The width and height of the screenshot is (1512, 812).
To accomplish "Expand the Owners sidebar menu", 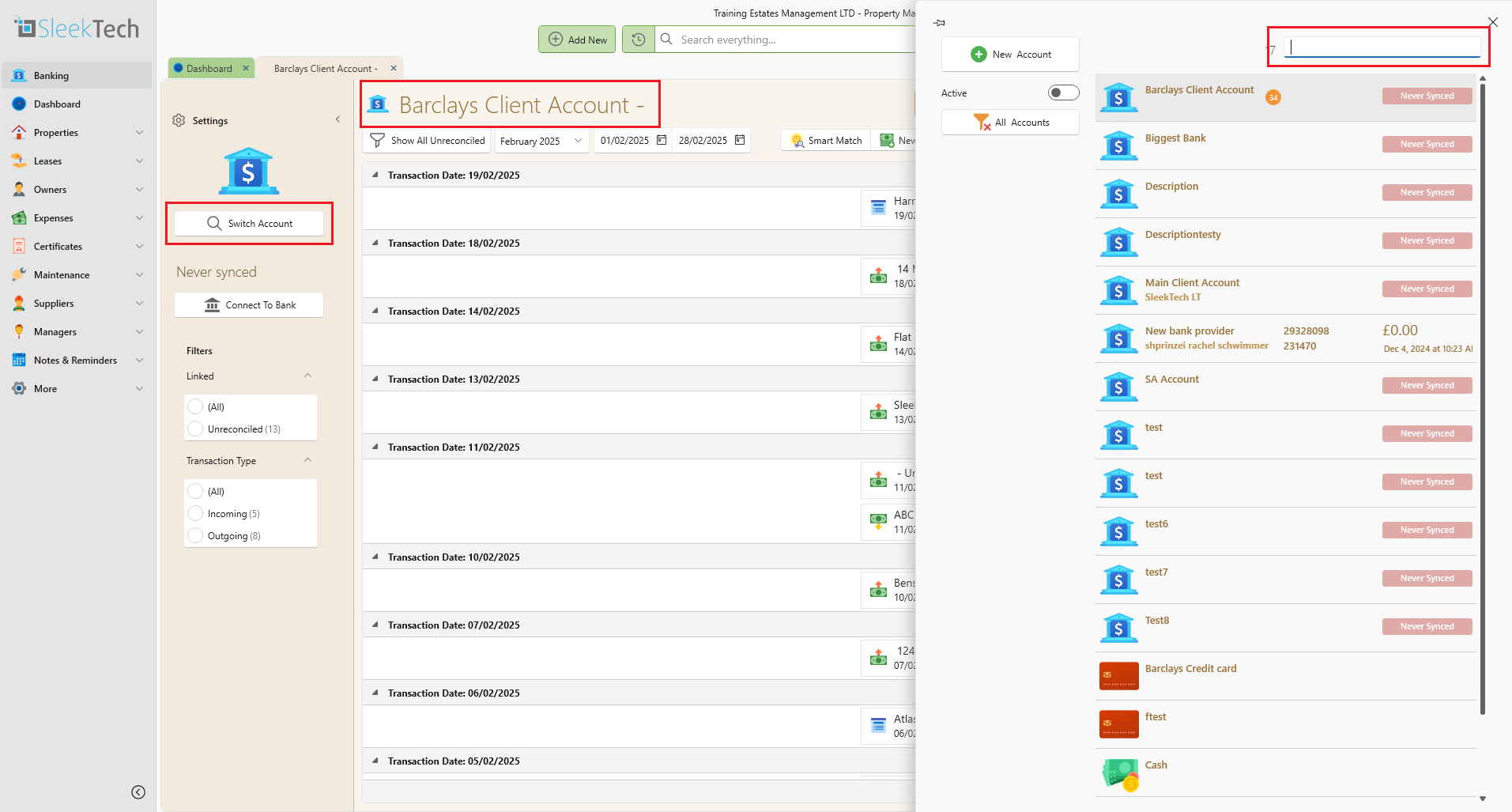I will tap(139, 190).
